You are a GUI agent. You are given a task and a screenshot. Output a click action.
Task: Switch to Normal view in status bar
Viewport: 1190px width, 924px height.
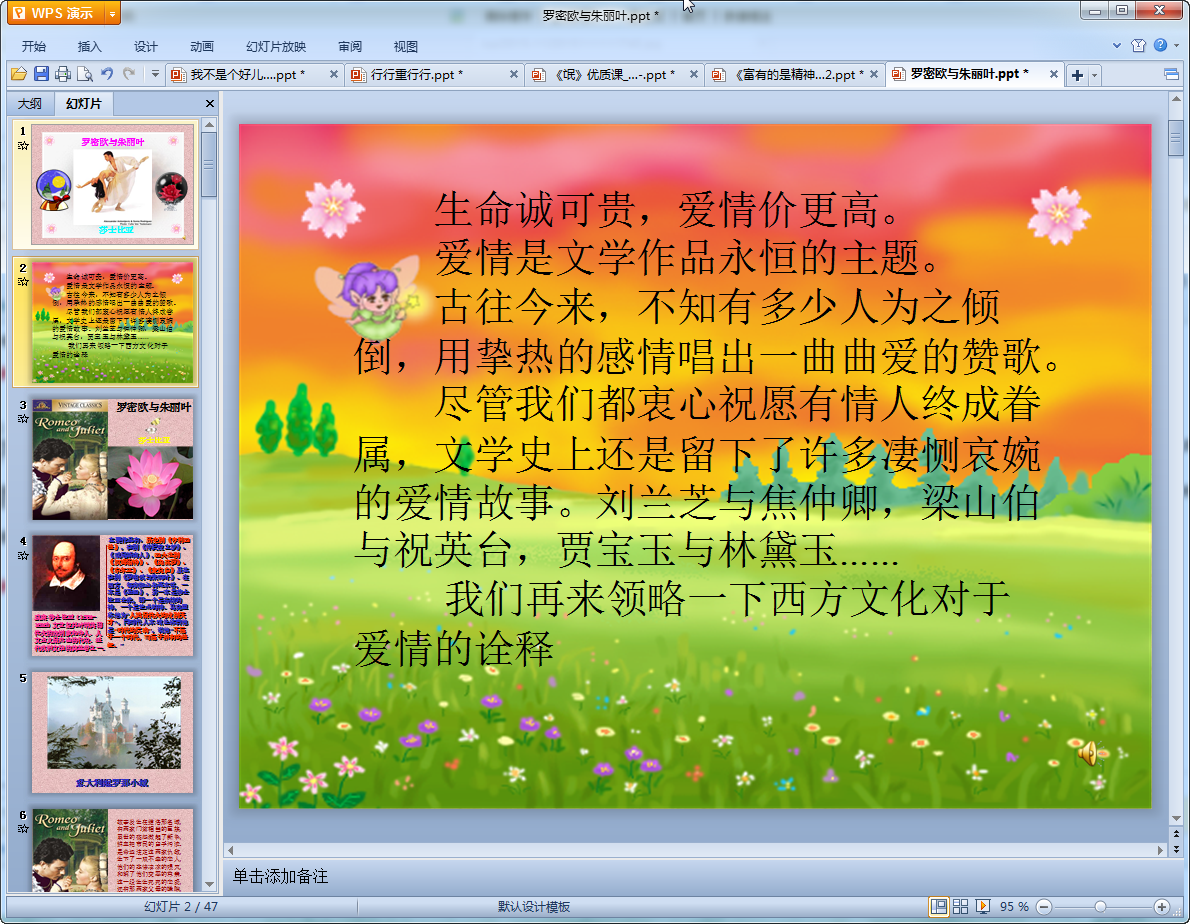coord(939,906)
